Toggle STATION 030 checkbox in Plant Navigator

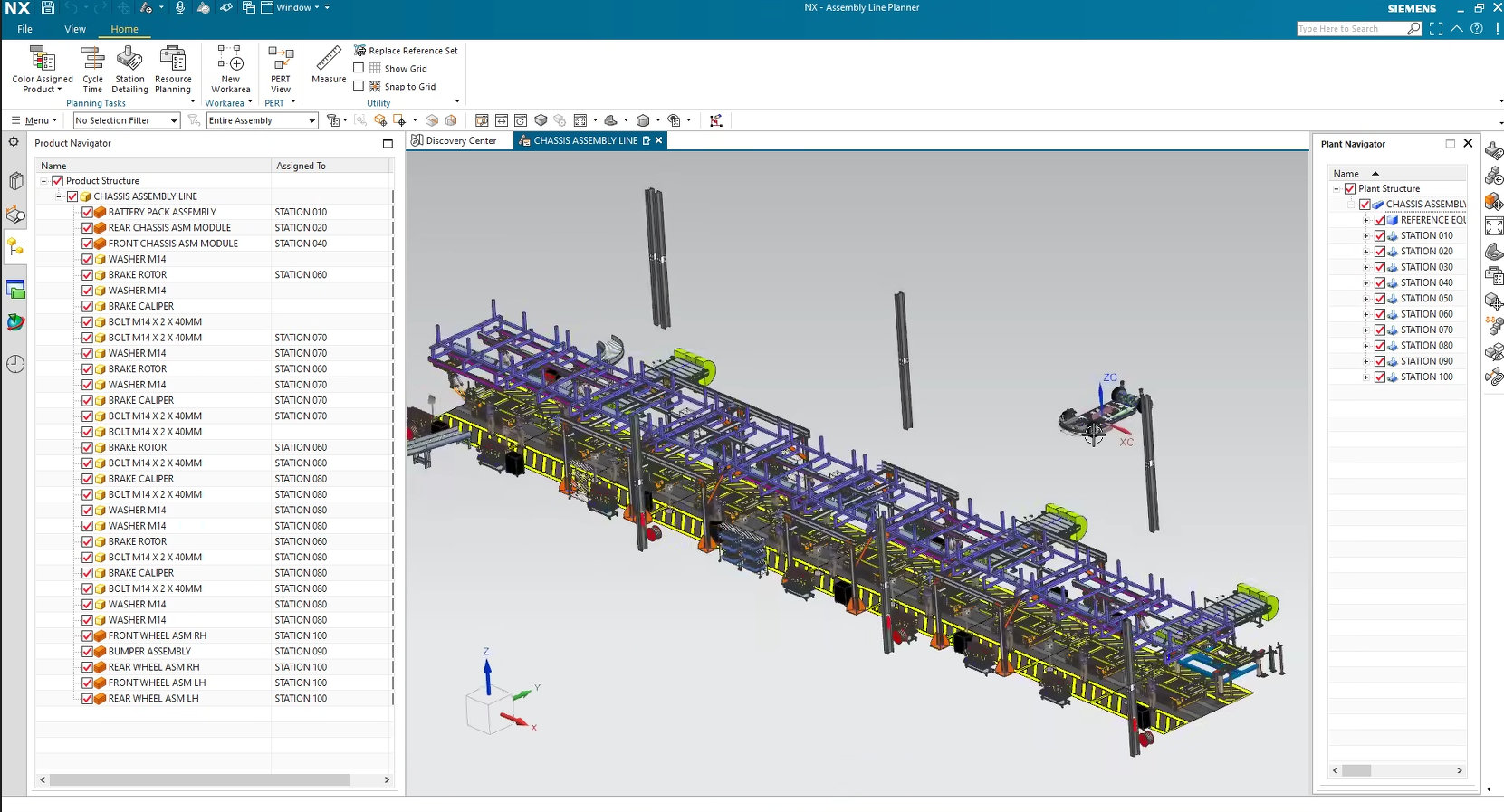click(1380, 267)
